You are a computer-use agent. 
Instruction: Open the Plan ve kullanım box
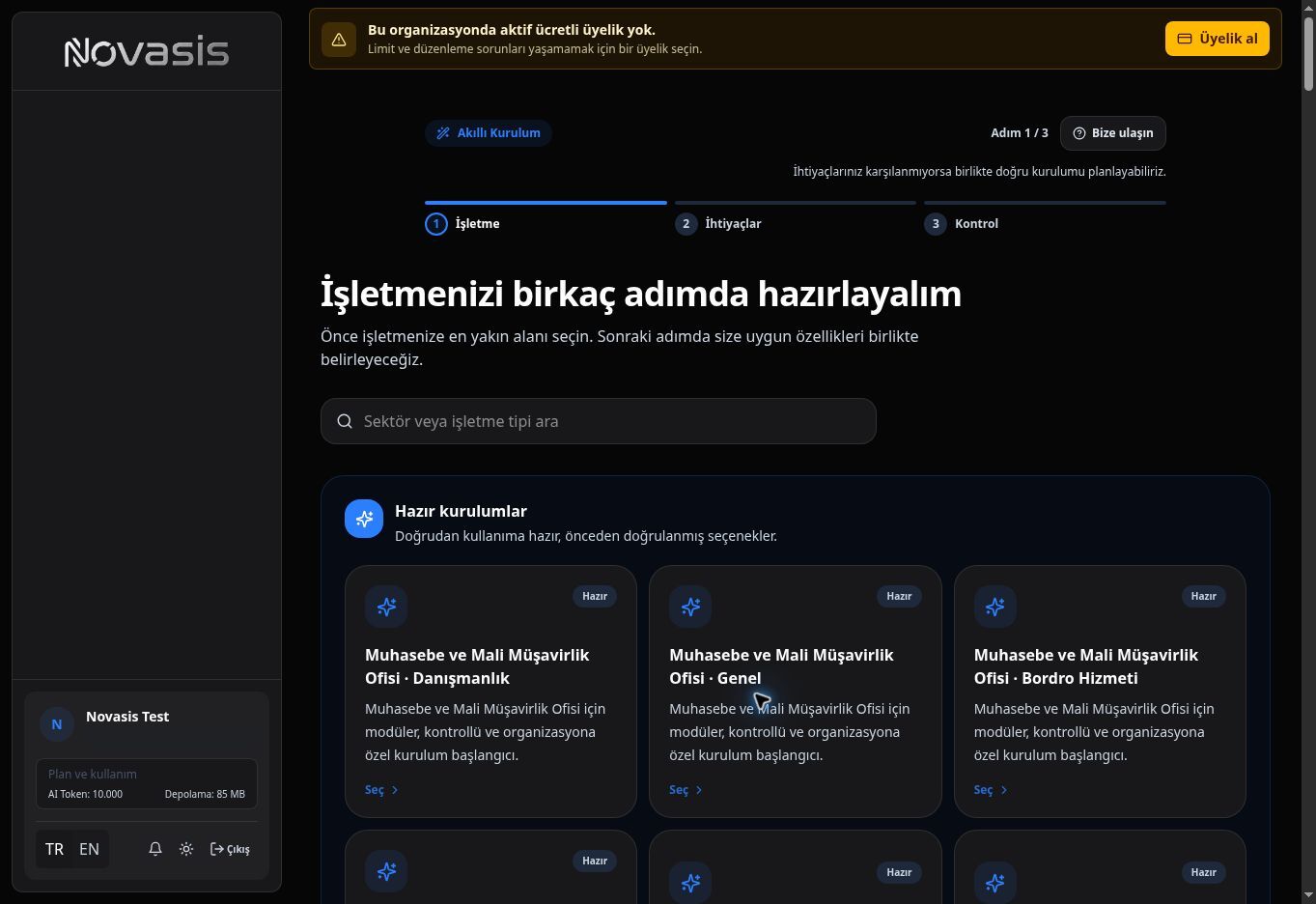[x=147, y=783]
